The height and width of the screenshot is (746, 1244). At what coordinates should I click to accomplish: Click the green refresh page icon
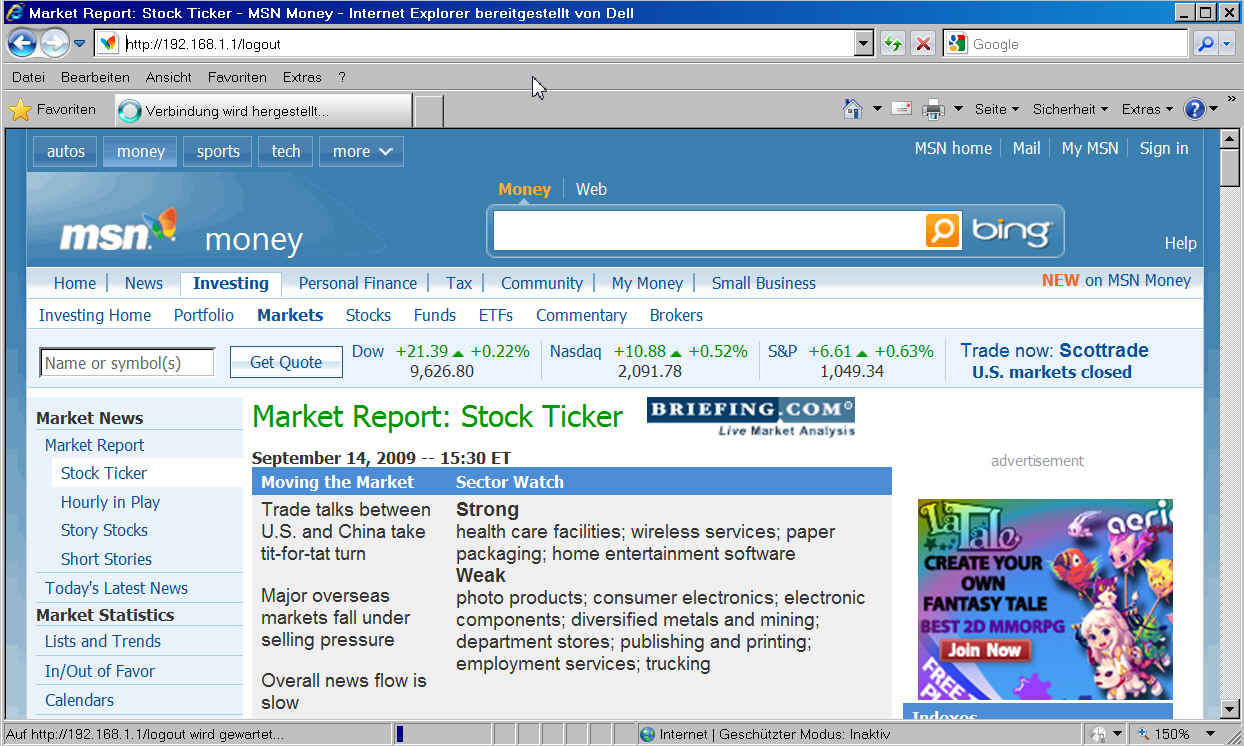[x=893, y=44]
